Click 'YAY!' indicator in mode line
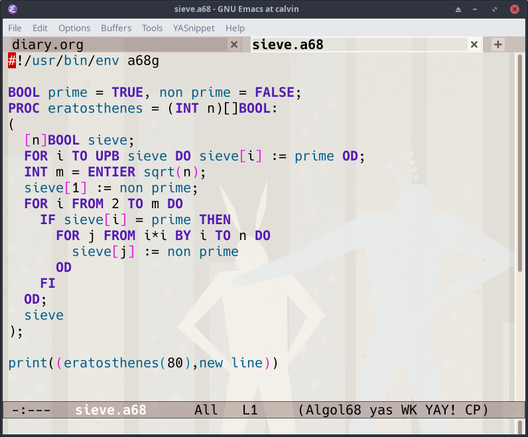The image size is (528, 437). pos(440,410)
